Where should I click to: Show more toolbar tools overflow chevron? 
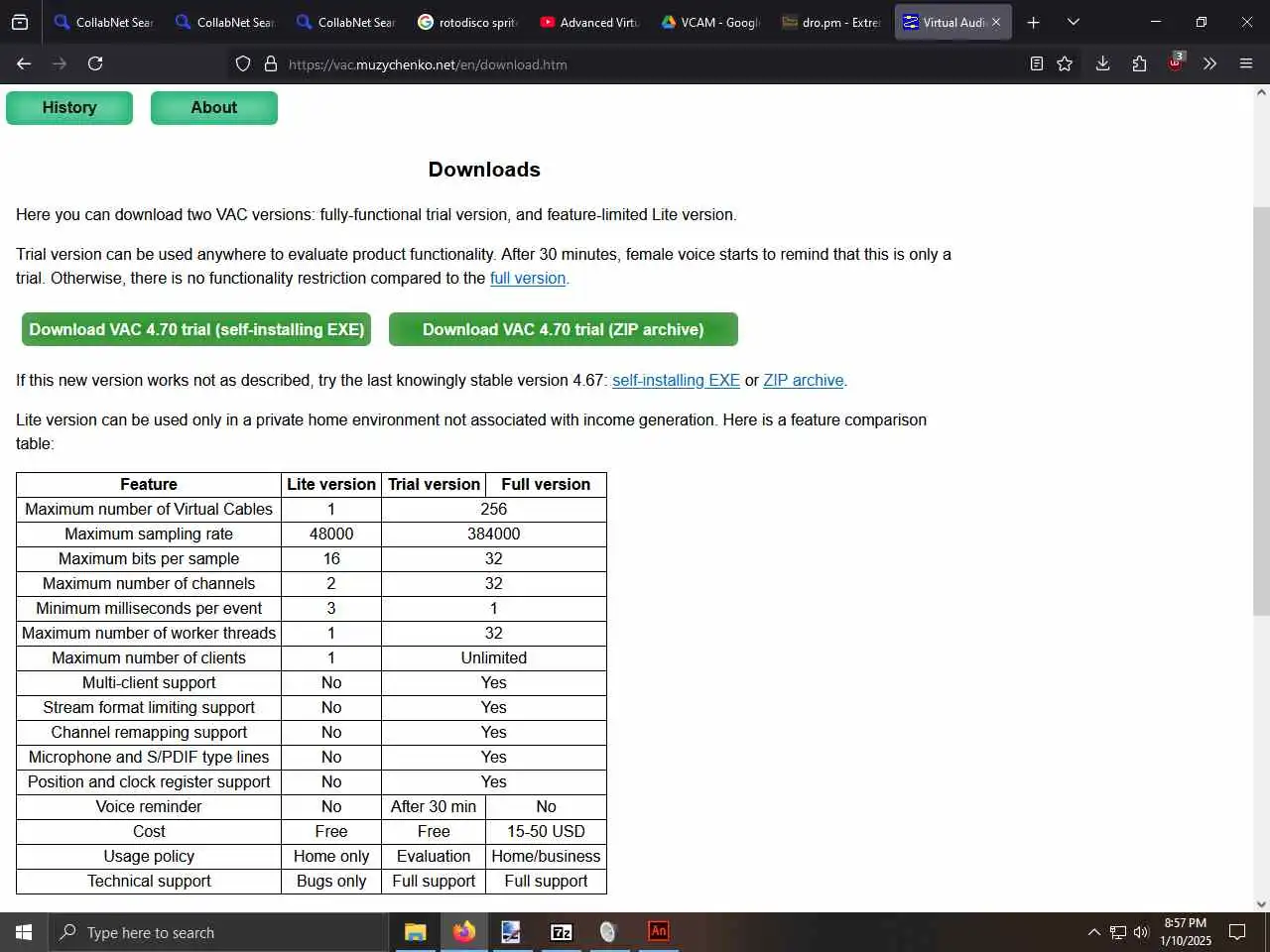1209,63
